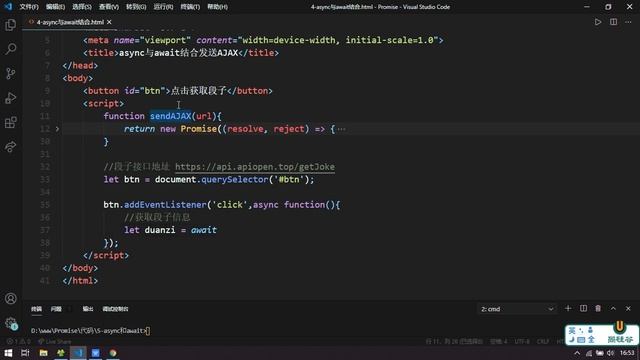Open the 运行(R) menu
Image resolution: width=640 pixels, height=360 pixels.
pyautogui.click(x=163, y=7)
